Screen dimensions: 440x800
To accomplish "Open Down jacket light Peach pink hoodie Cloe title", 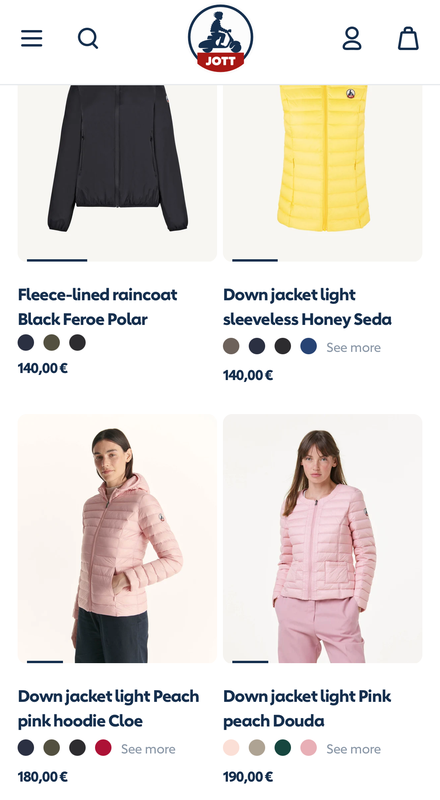I will coord(109,708).
